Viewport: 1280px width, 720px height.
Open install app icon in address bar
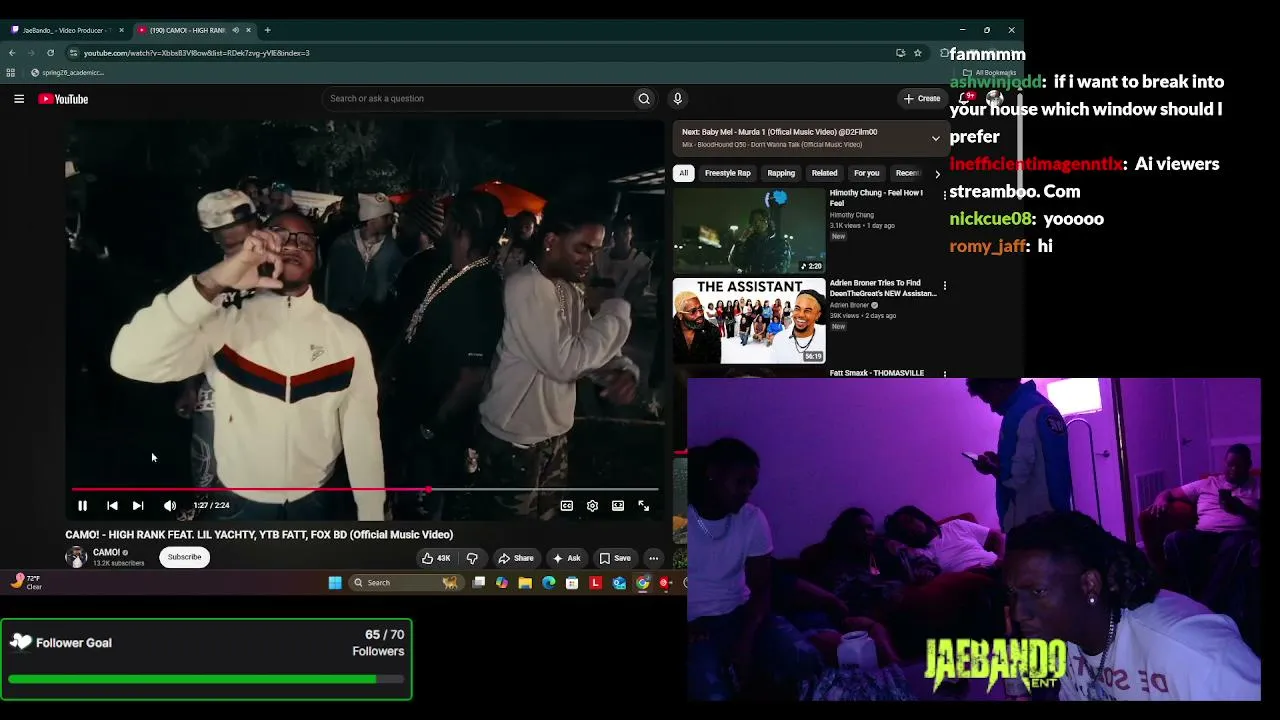[900, 53]
